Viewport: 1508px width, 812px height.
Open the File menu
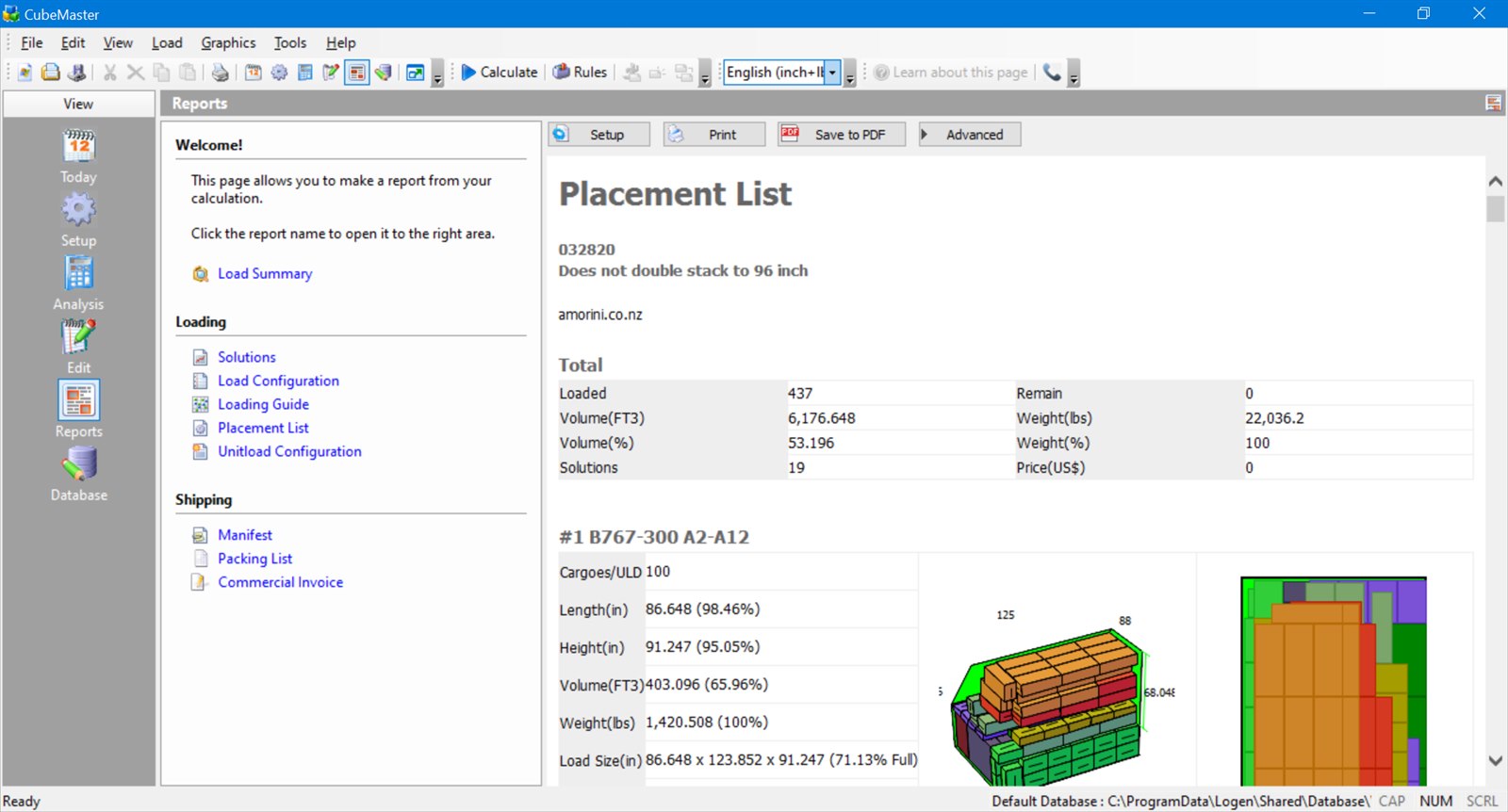click(x=32, y=43)
